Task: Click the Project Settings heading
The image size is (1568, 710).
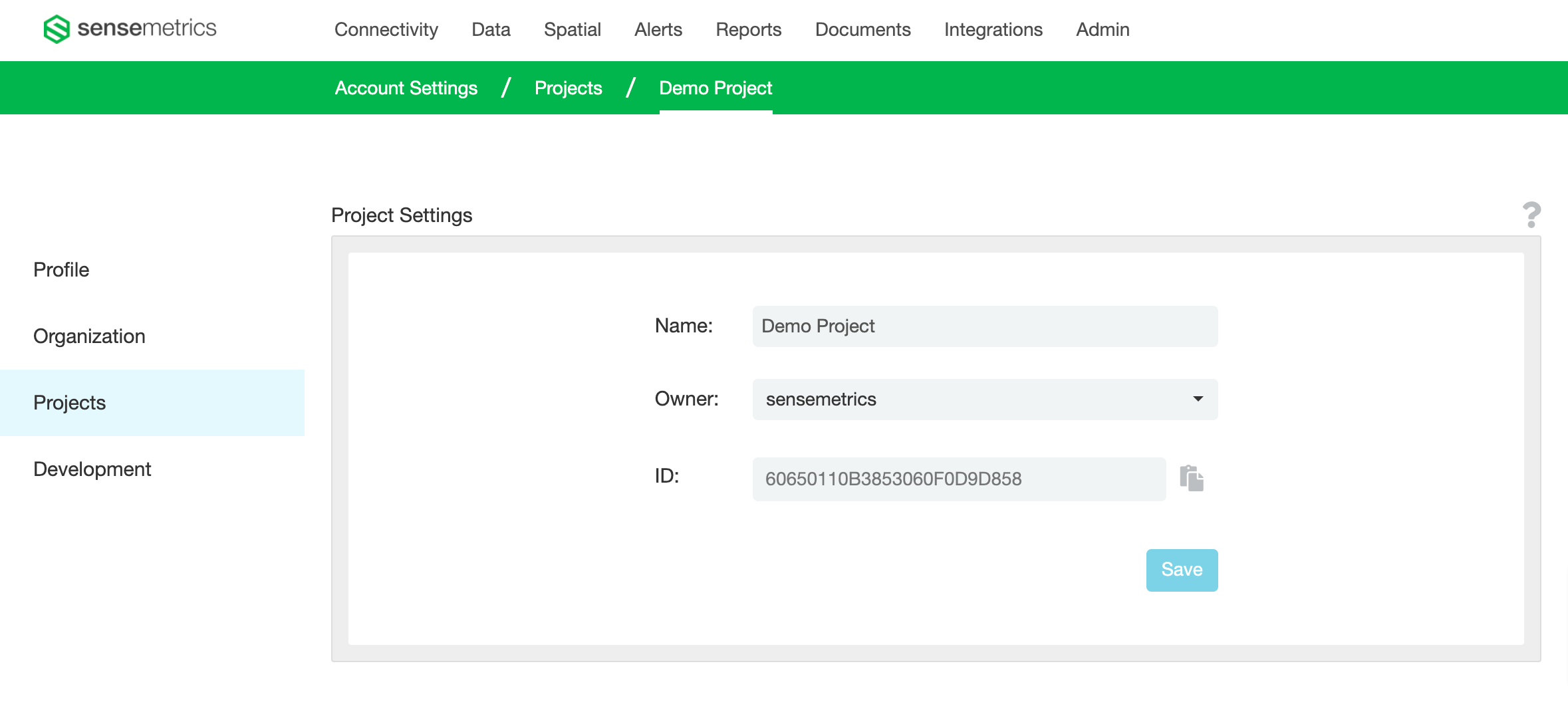Action: pyautogui.click(x=402, y=215)
